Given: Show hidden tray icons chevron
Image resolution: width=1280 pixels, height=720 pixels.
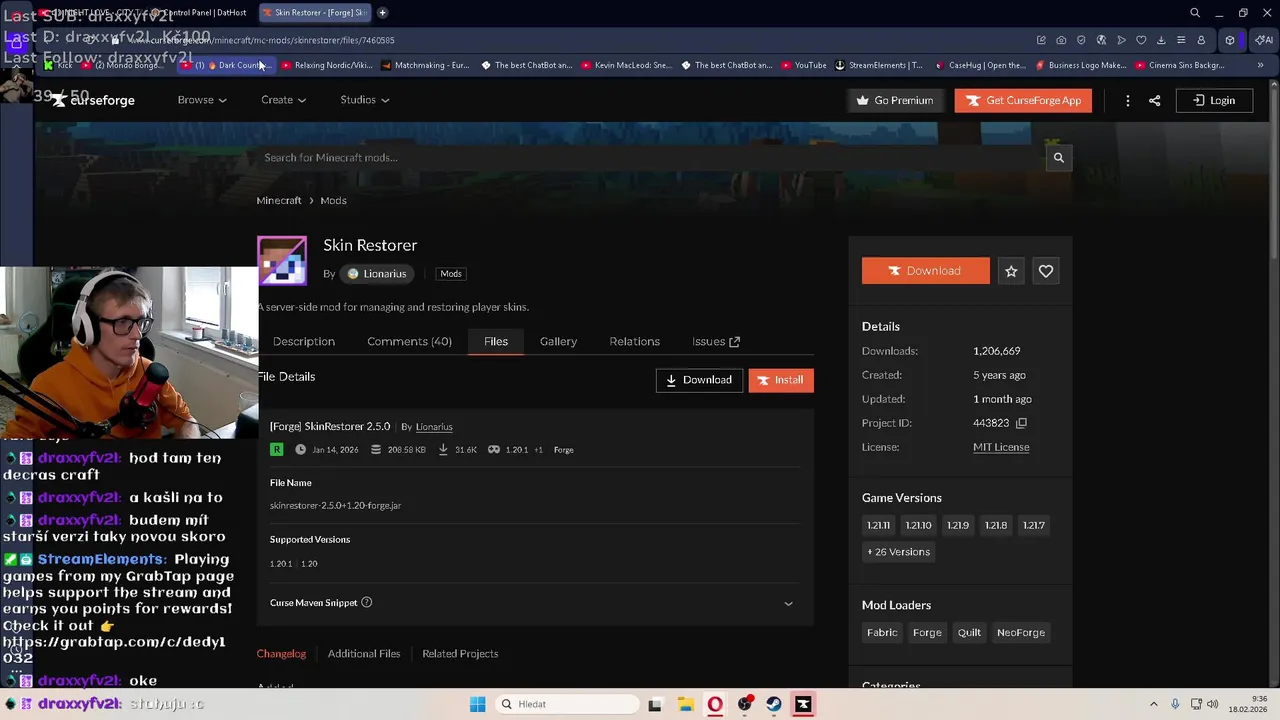Looking at the screenshot, I should tap(1153, 704).
